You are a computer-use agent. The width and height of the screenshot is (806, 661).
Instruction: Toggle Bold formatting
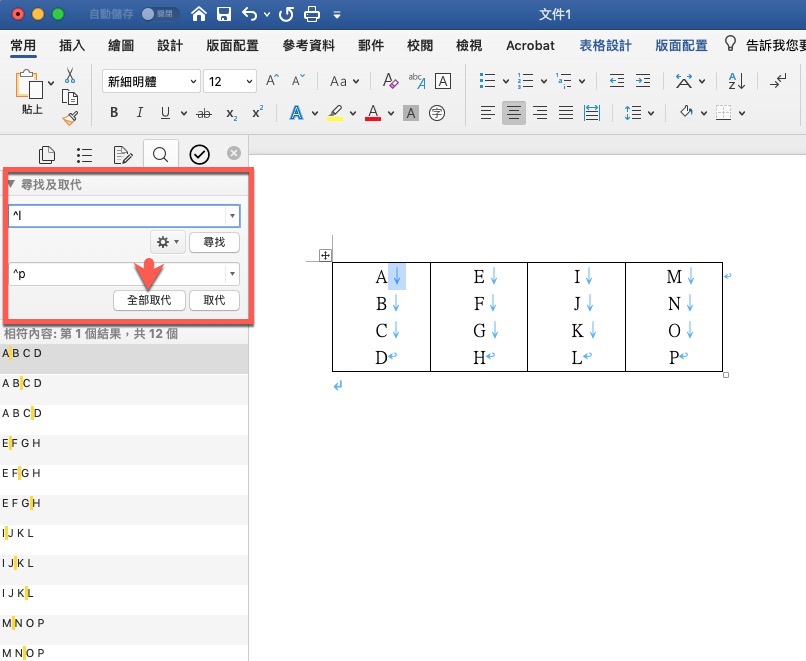click(114, 113)
